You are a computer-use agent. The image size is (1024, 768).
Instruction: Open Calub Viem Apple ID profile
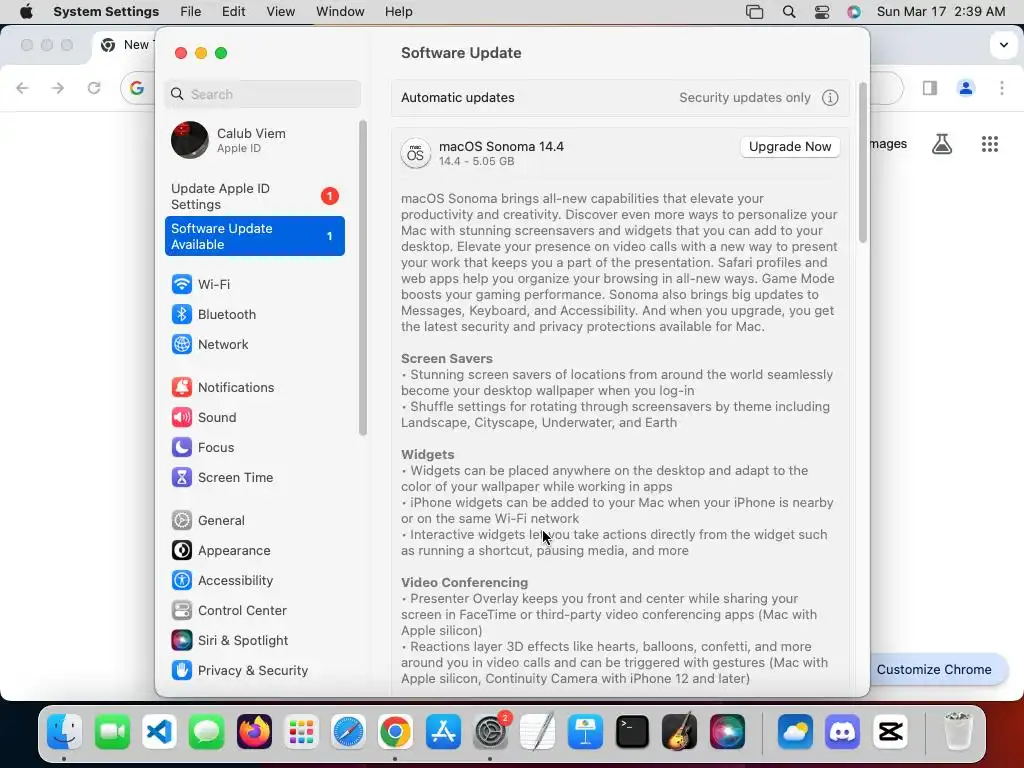(255, 140)
